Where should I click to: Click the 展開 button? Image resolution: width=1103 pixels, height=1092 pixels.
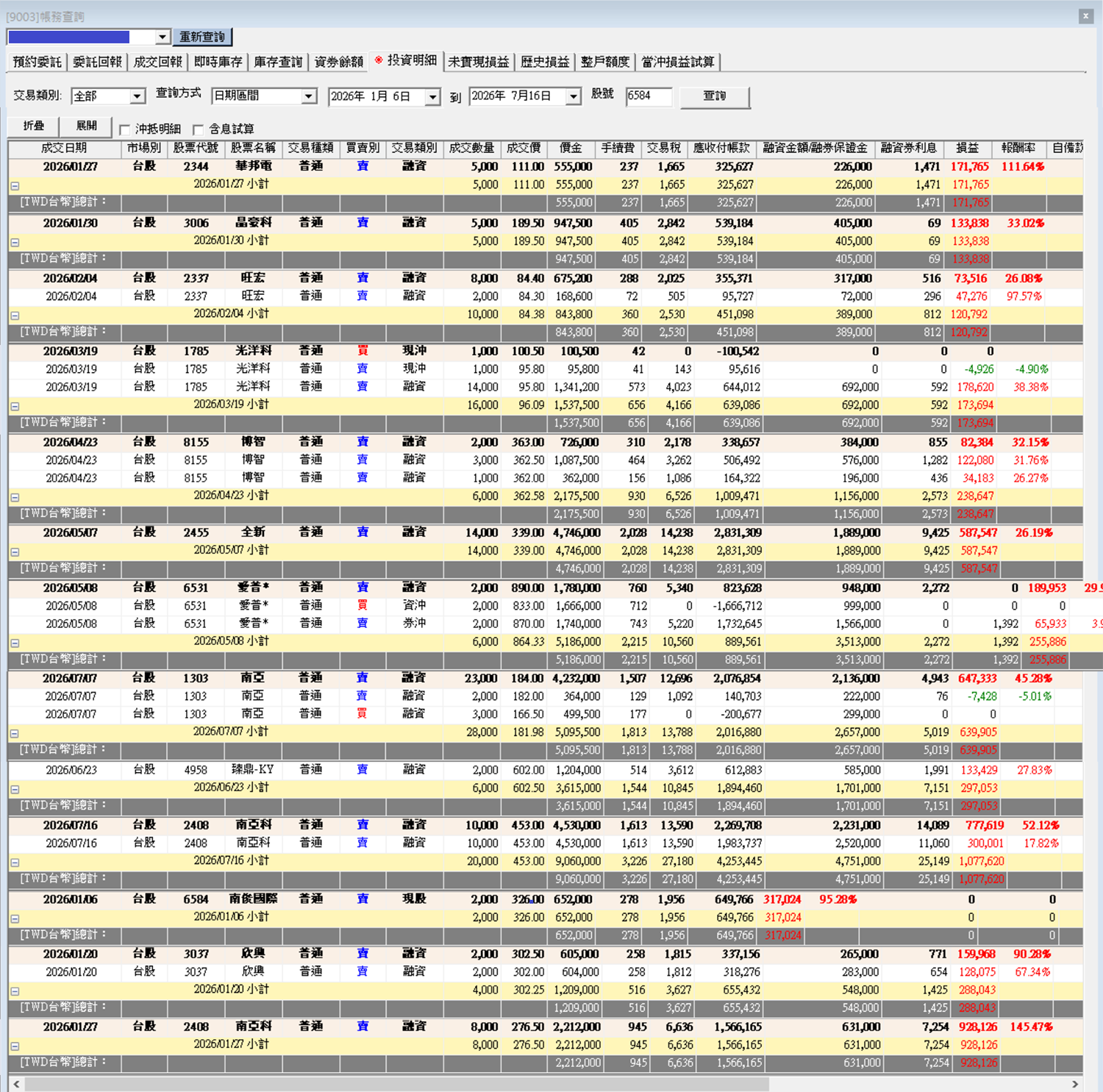pos(86,126)
